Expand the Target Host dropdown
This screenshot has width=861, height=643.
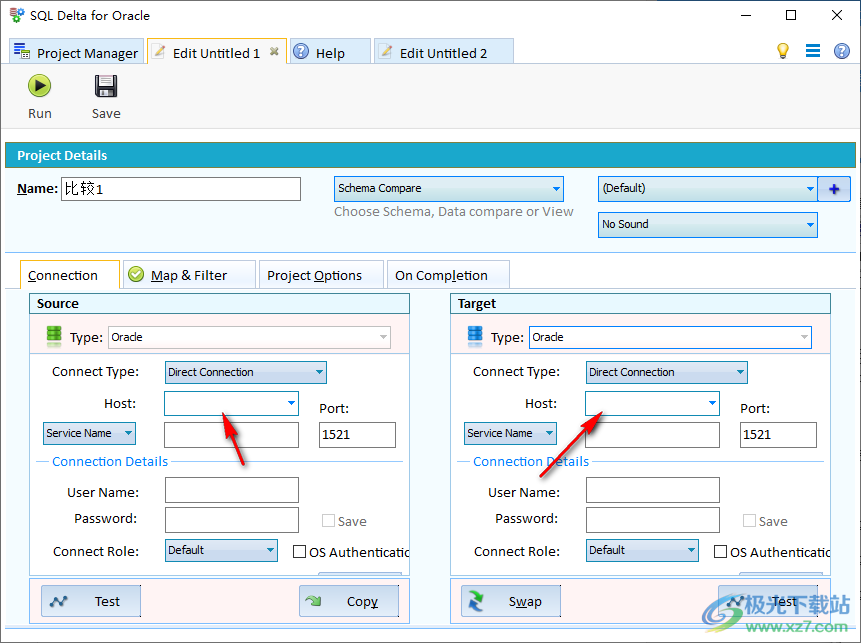point(712,404)
